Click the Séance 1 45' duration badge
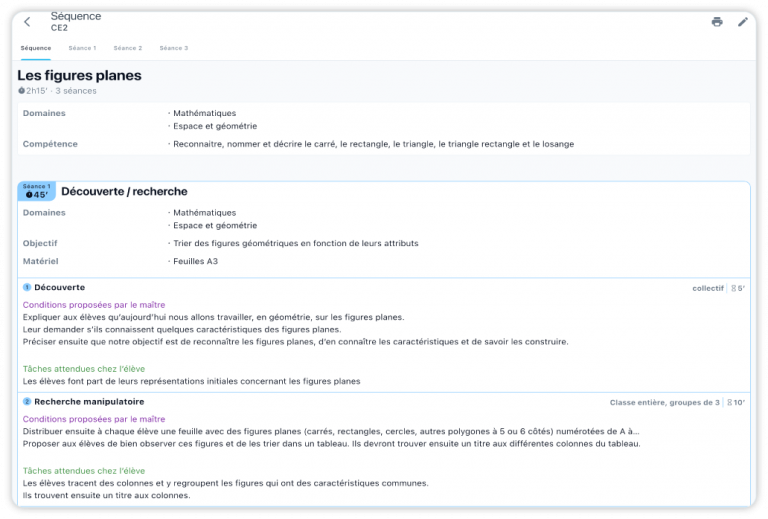The height and width of the screenshot is (519, 768). pyautogui.click(x=37, y=191)
